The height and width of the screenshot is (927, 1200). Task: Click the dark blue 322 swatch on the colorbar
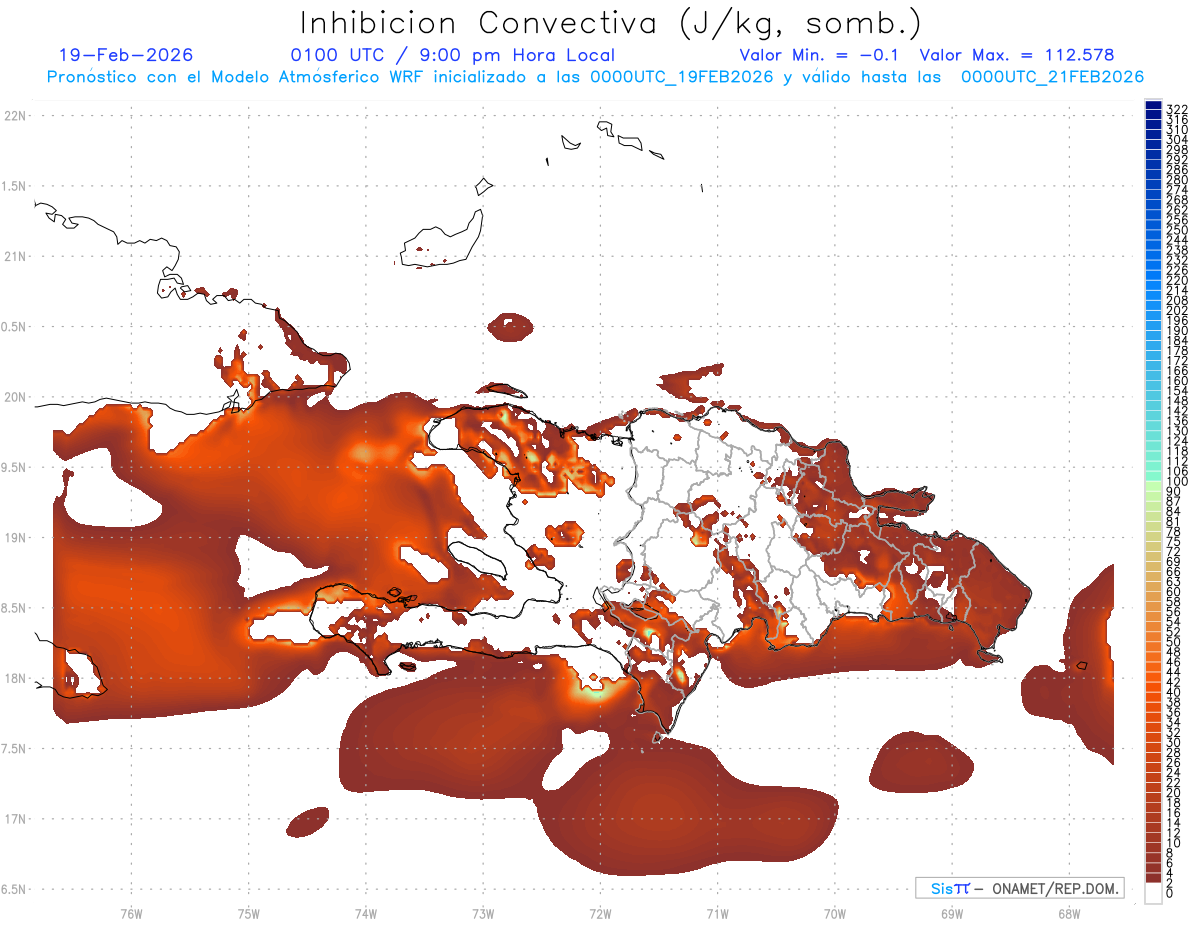[x=1153, y=106]
